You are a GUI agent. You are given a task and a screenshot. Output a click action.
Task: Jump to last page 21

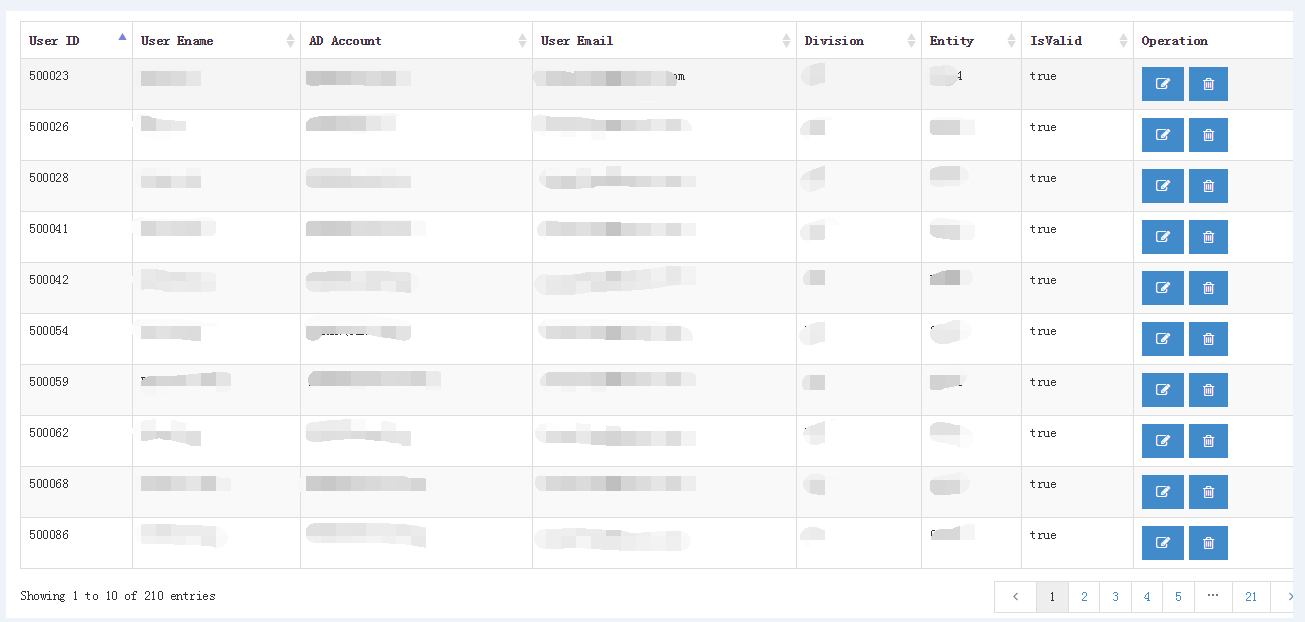(x=1251, y=597)
